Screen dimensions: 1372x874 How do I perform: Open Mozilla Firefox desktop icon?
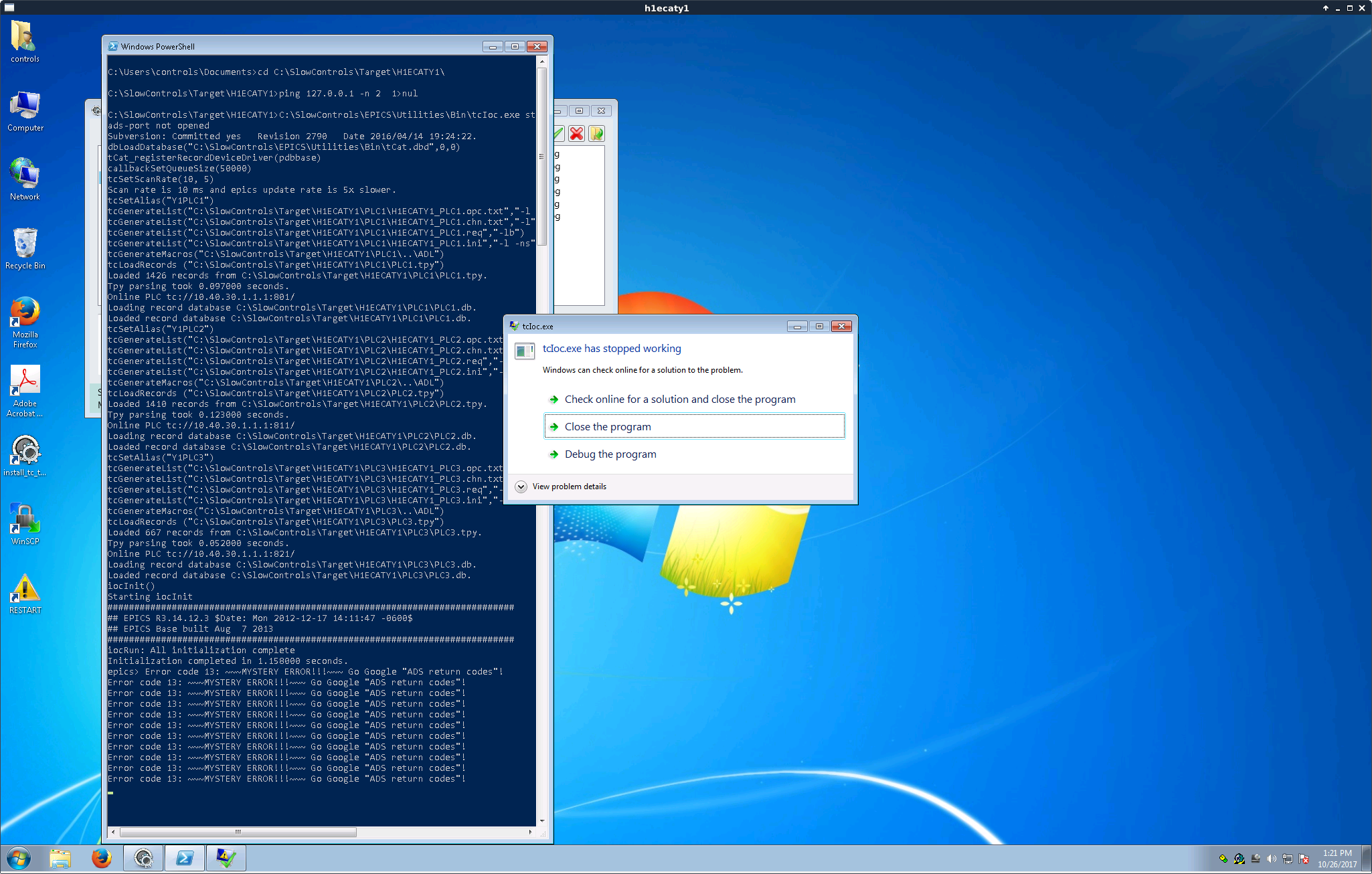(25, 321)
